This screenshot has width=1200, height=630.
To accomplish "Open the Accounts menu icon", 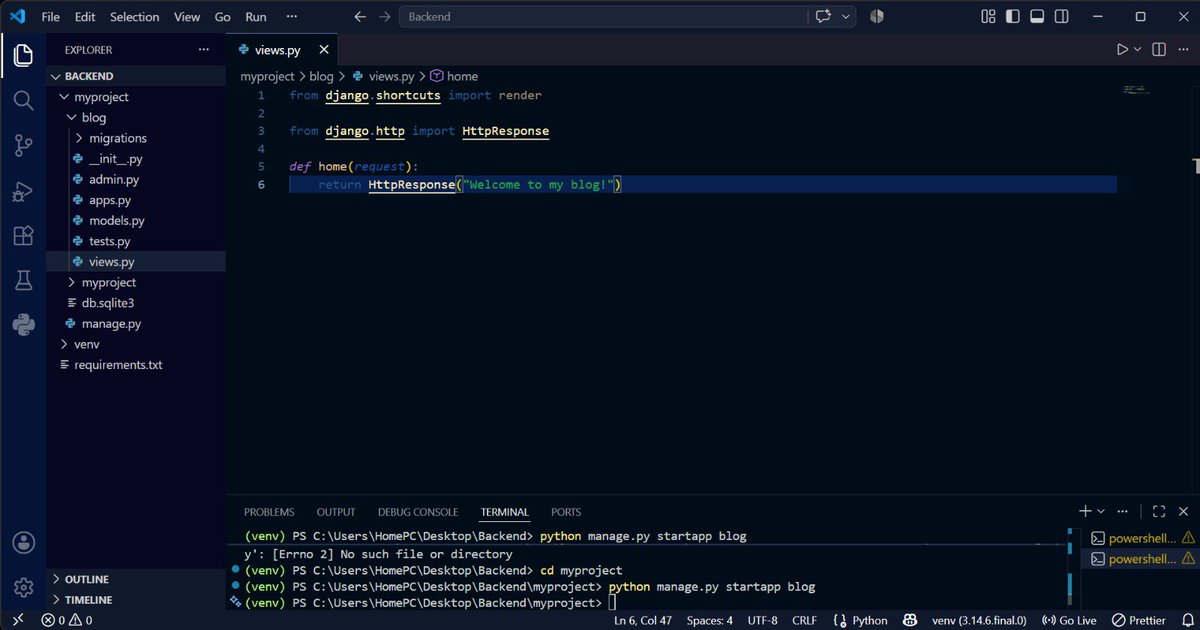I will coord(23,542).
